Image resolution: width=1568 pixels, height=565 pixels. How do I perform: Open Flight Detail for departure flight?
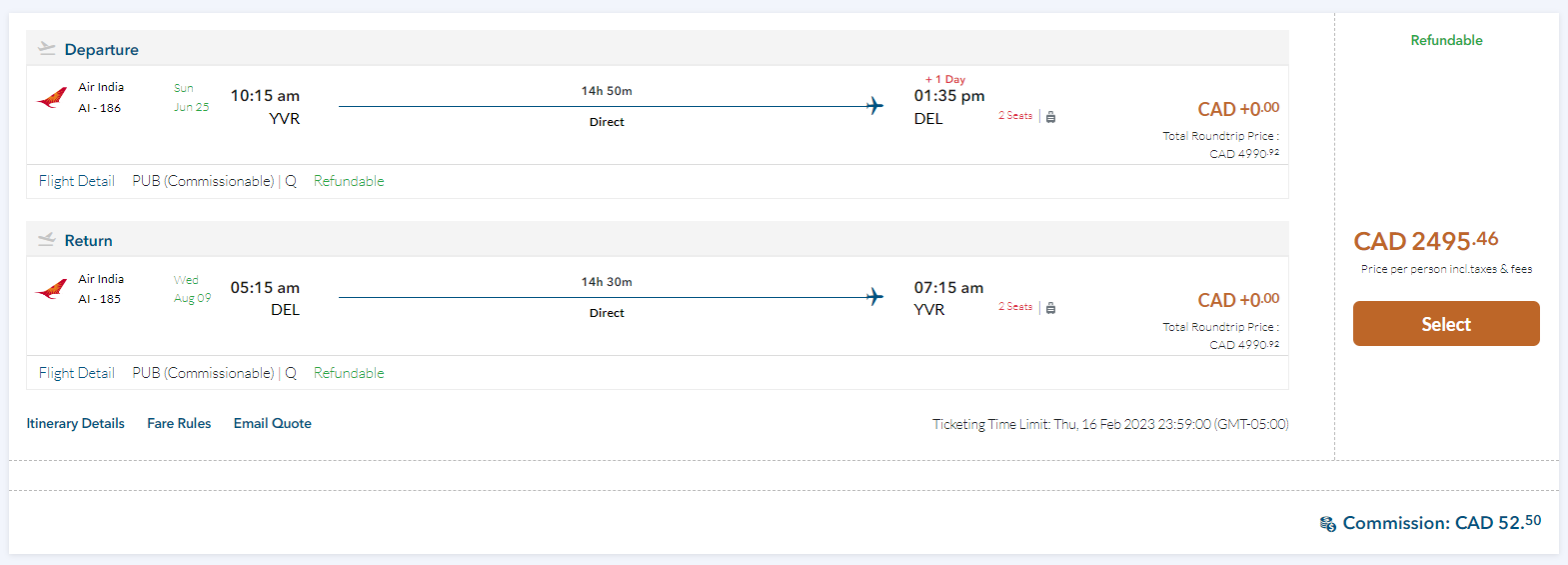(x=77, y=181)
